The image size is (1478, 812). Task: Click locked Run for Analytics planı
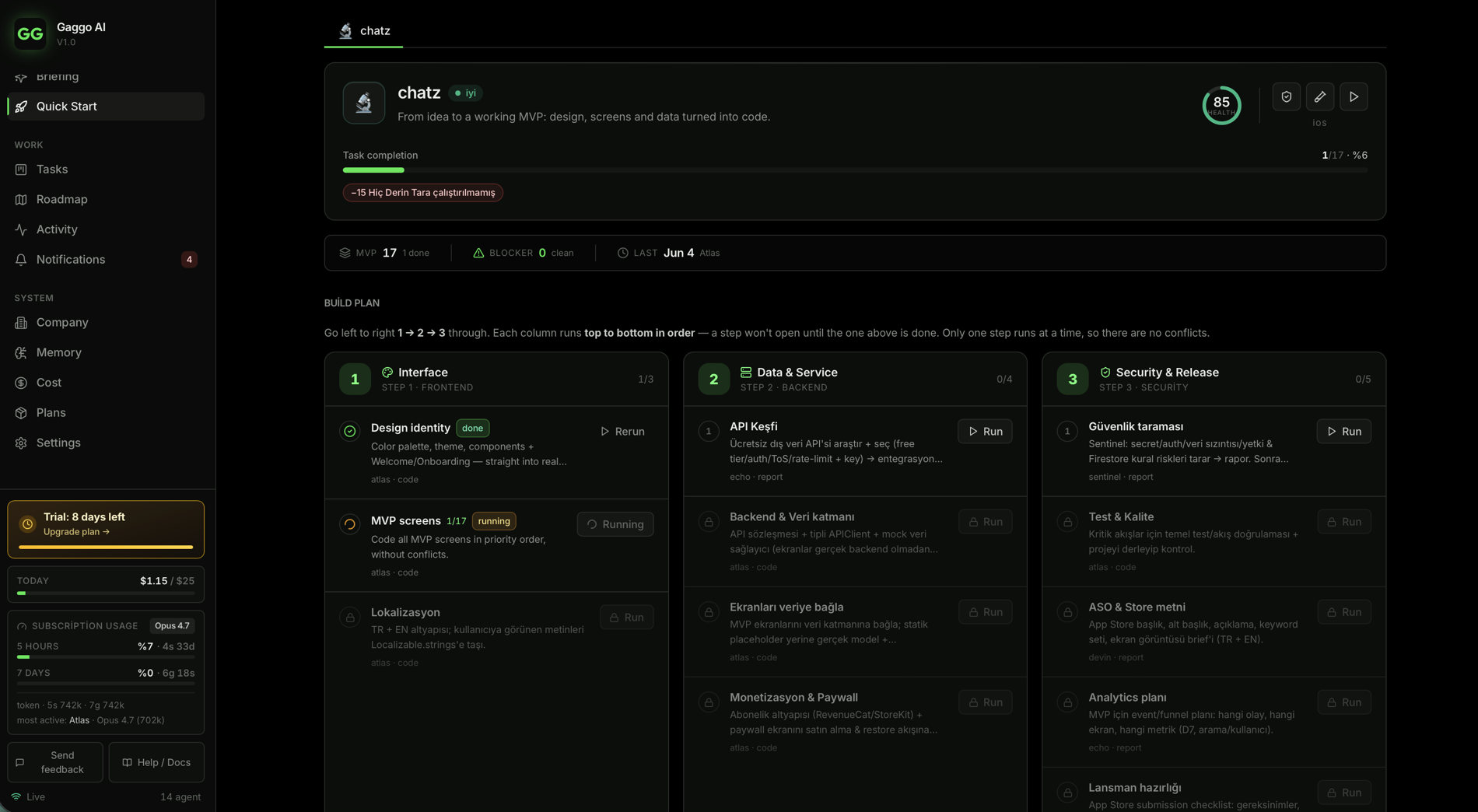click(x=1344, y=702)
